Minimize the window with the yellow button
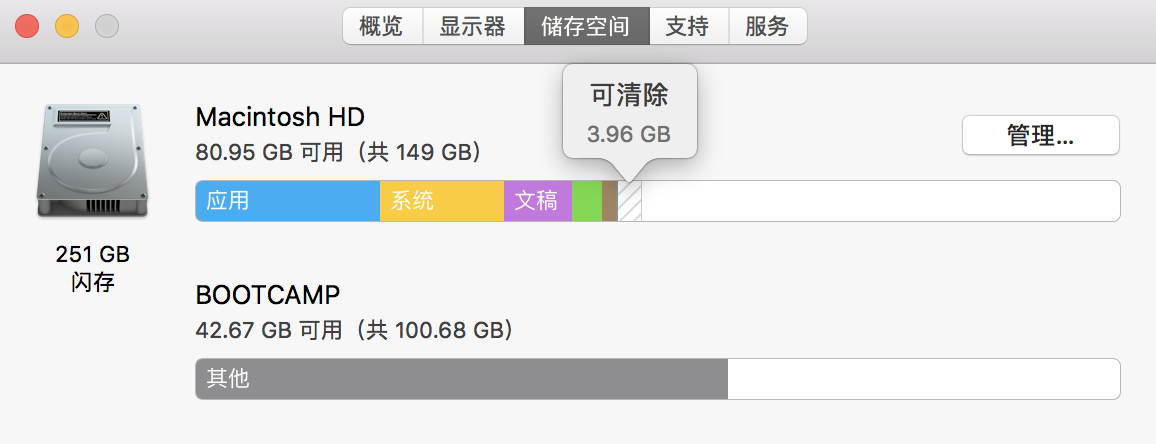Image resolution: width=1156 pixels, height=444 pixels. 67,27
